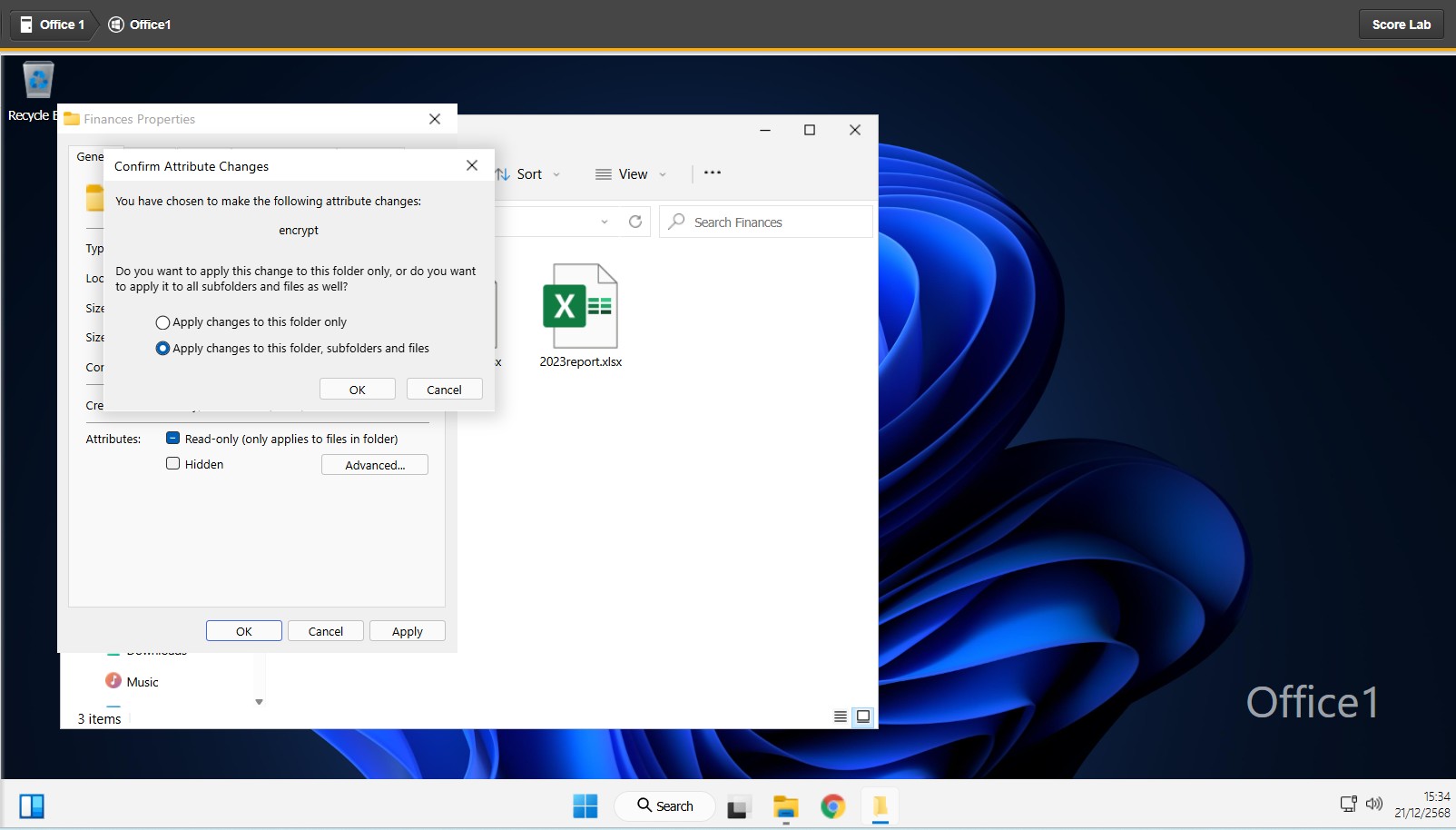Select 'Apply changes to this folder, subfolders and files'
This screenshot has width=1456, height=830.
pyautogui.click(x=163, y=349)
